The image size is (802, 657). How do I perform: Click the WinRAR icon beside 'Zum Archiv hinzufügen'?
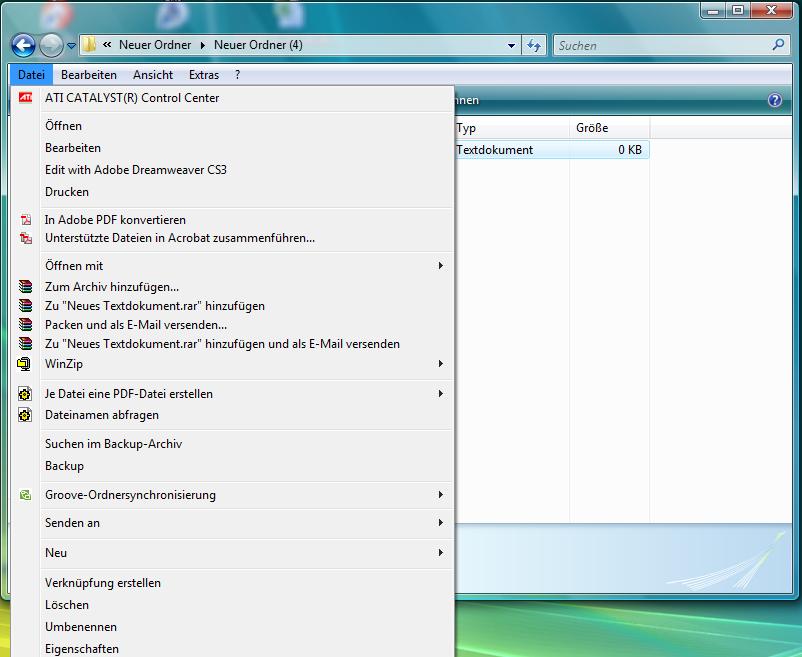(25, 287)
